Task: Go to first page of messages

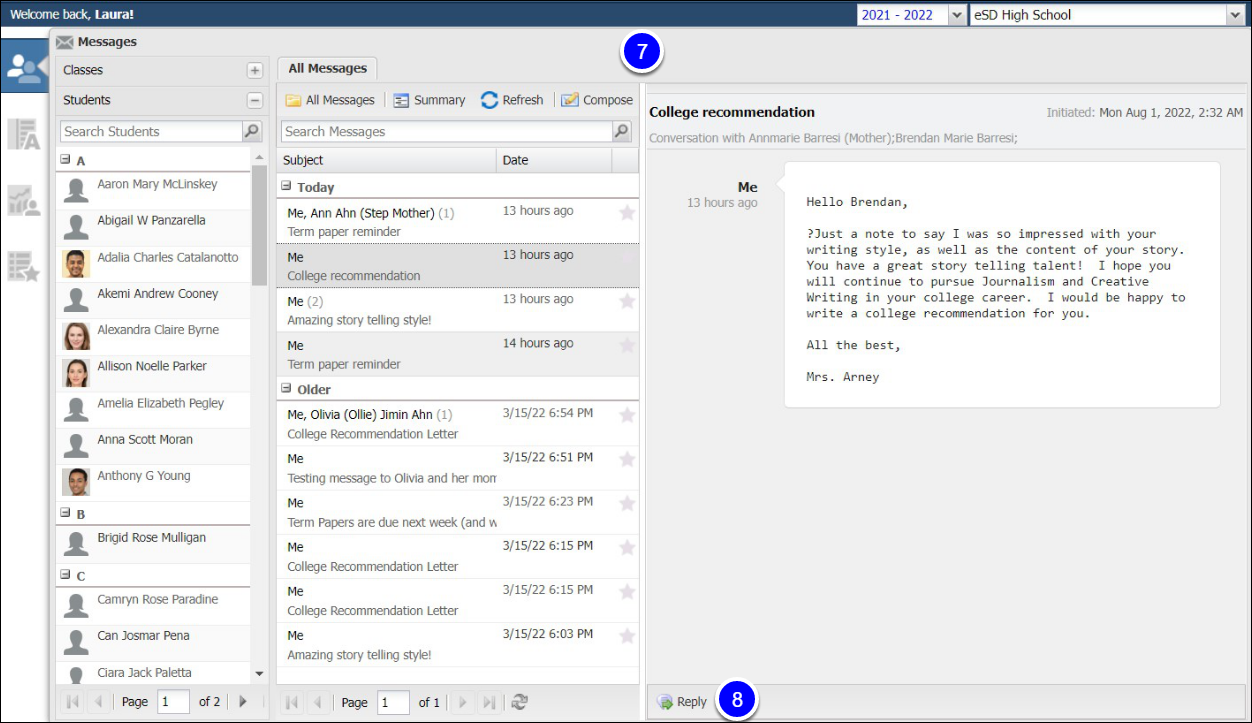Action: point(293,702)
